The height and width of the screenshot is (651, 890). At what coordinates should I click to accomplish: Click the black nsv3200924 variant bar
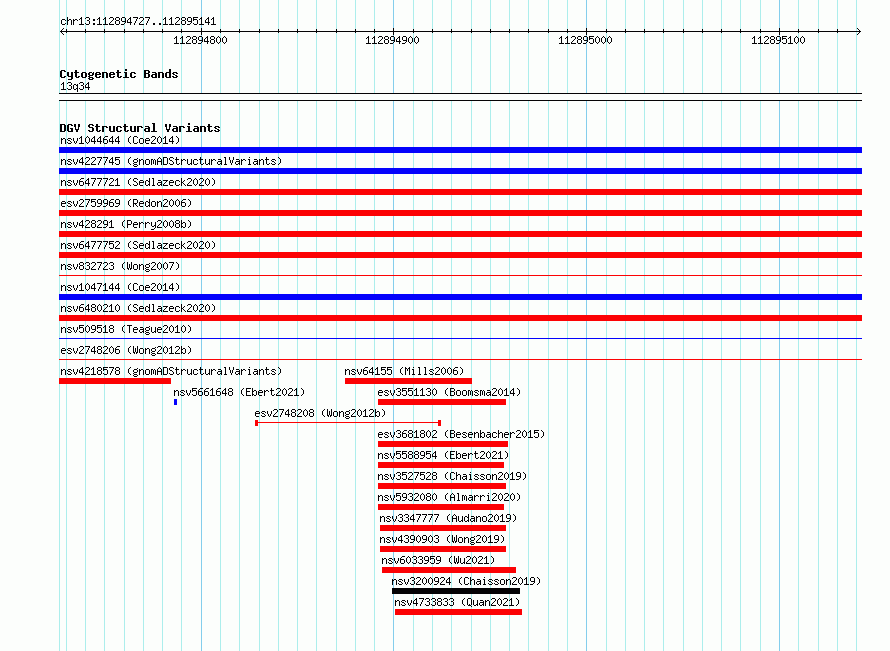pos(456,591)
